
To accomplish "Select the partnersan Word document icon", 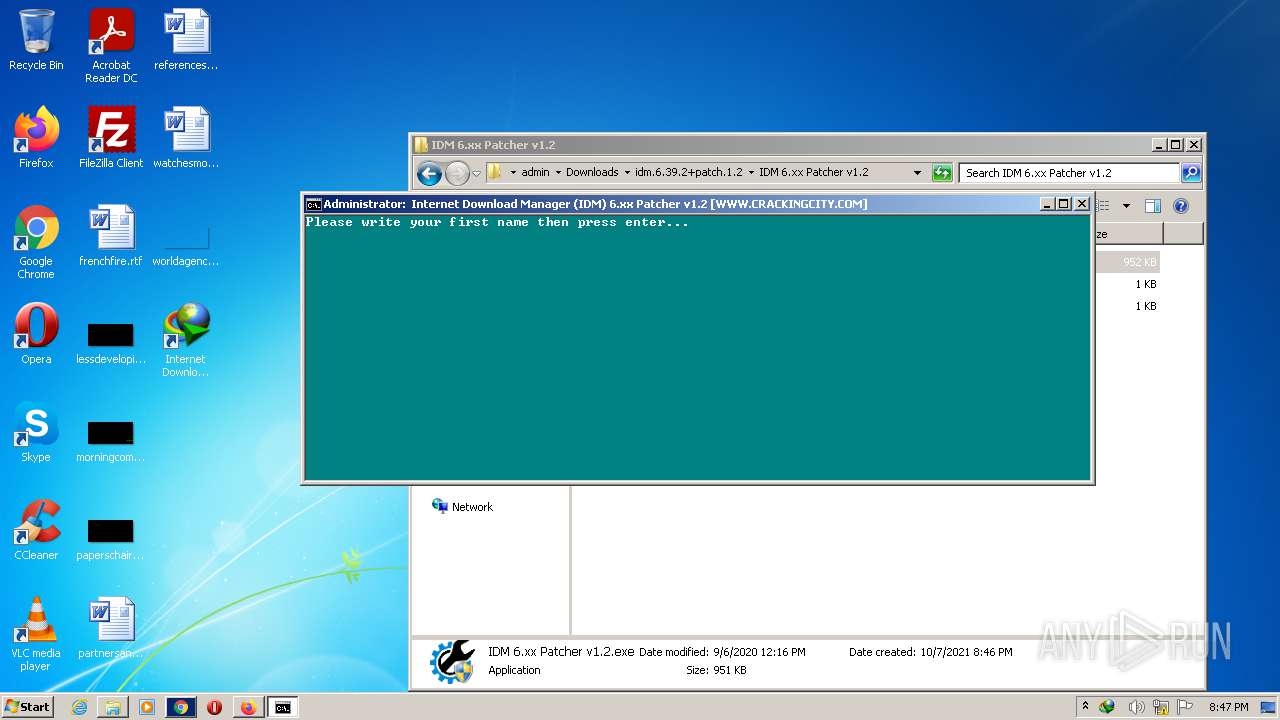I will click(x=111, y=628).
